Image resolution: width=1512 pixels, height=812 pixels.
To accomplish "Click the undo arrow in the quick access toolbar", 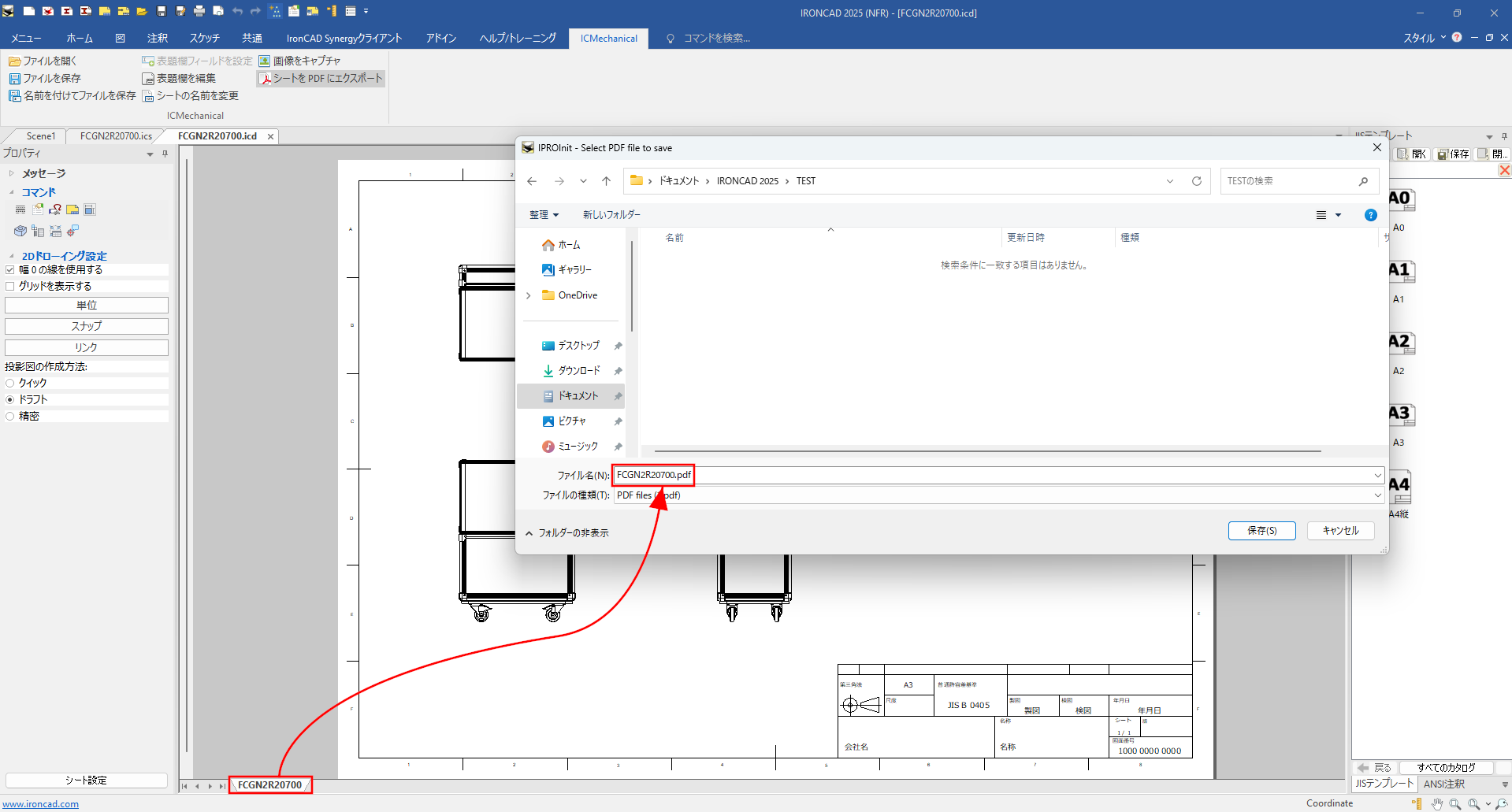I will 237,11.
